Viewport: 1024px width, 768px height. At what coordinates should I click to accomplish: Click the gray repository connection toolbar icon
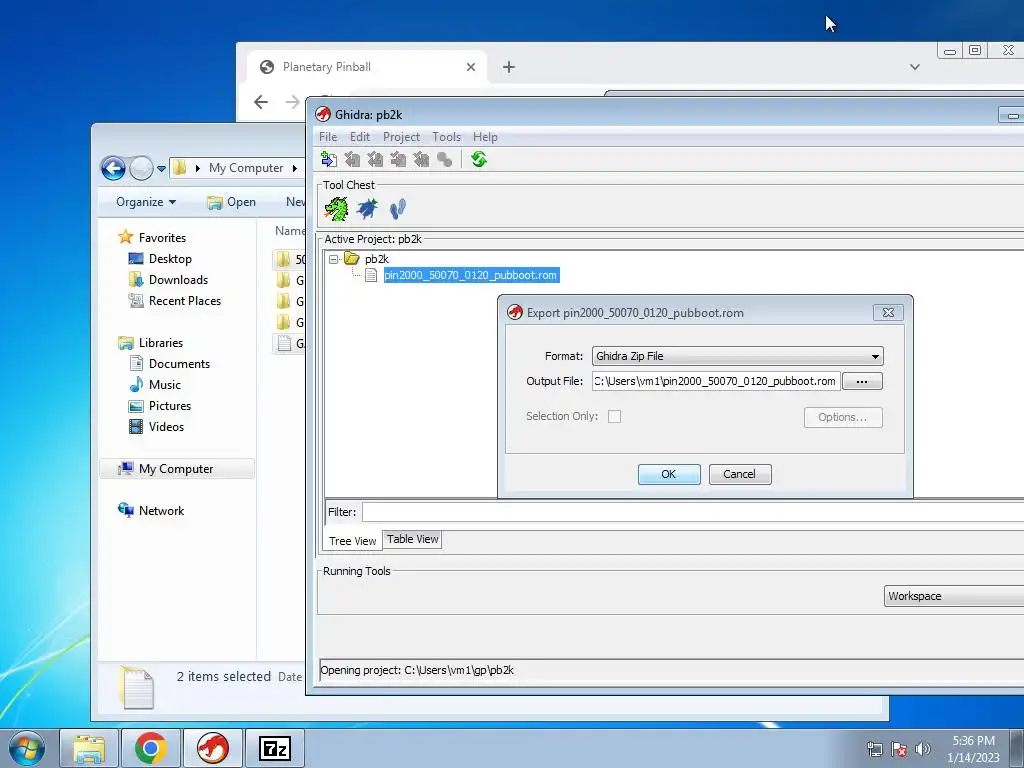coord(445,159)
